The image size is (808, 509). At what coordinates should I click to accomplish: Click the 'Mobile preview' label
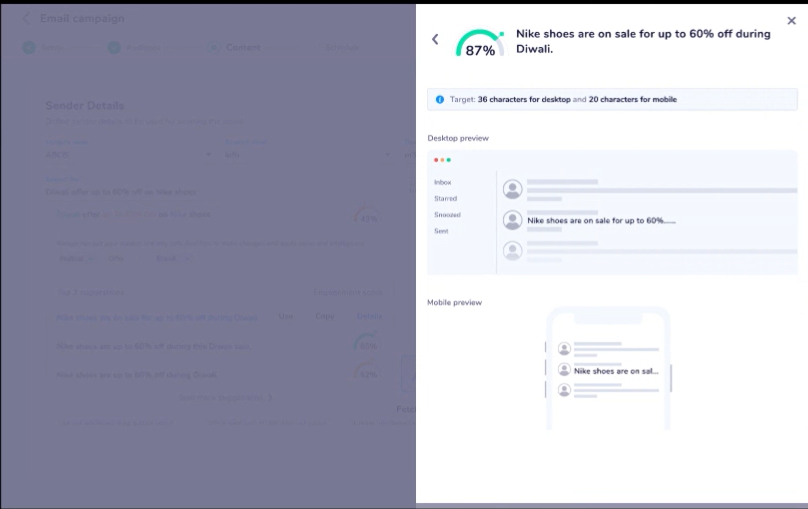[454, 302]
